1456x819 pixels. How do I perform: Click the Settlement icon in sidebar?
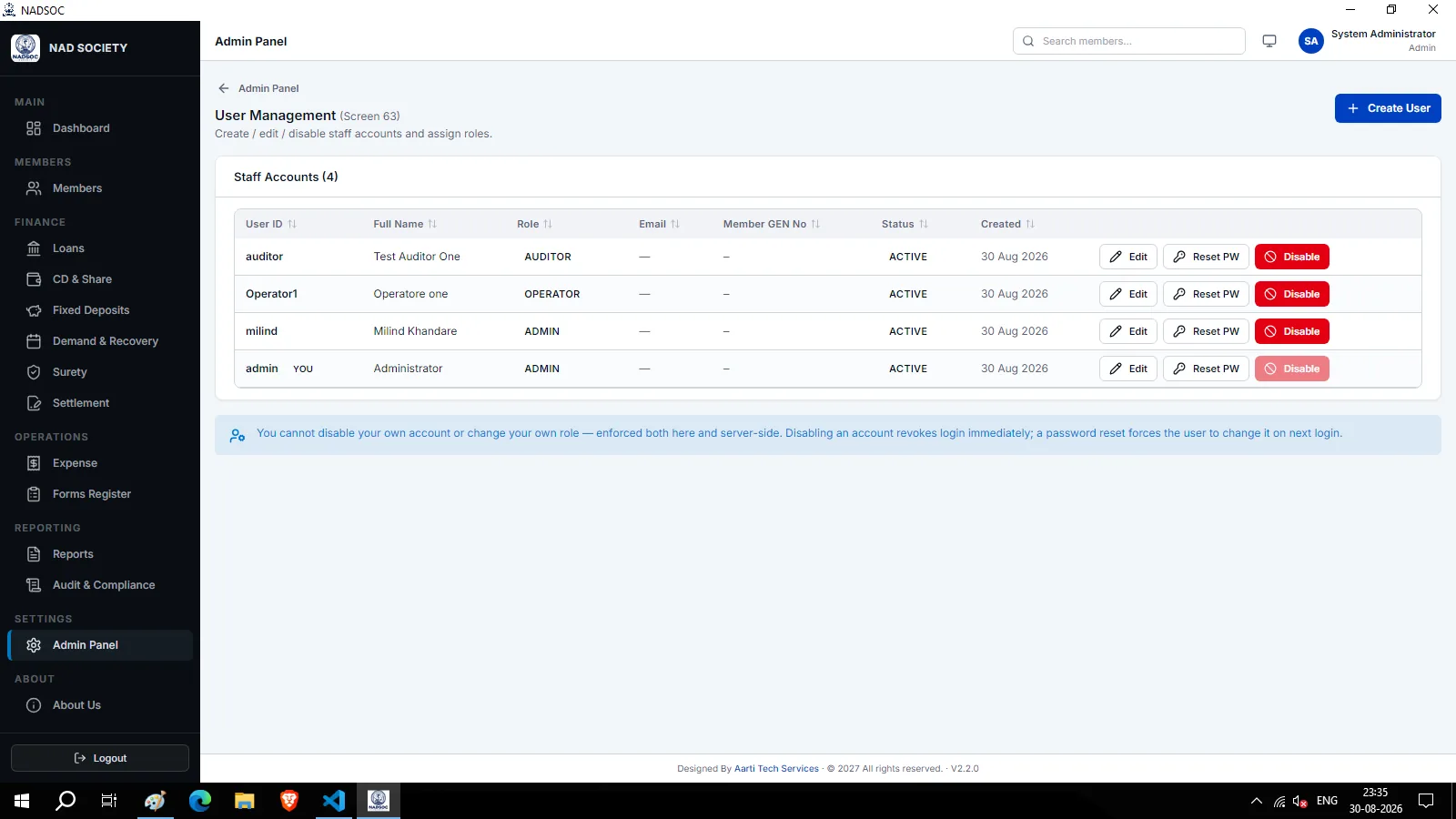34,403
